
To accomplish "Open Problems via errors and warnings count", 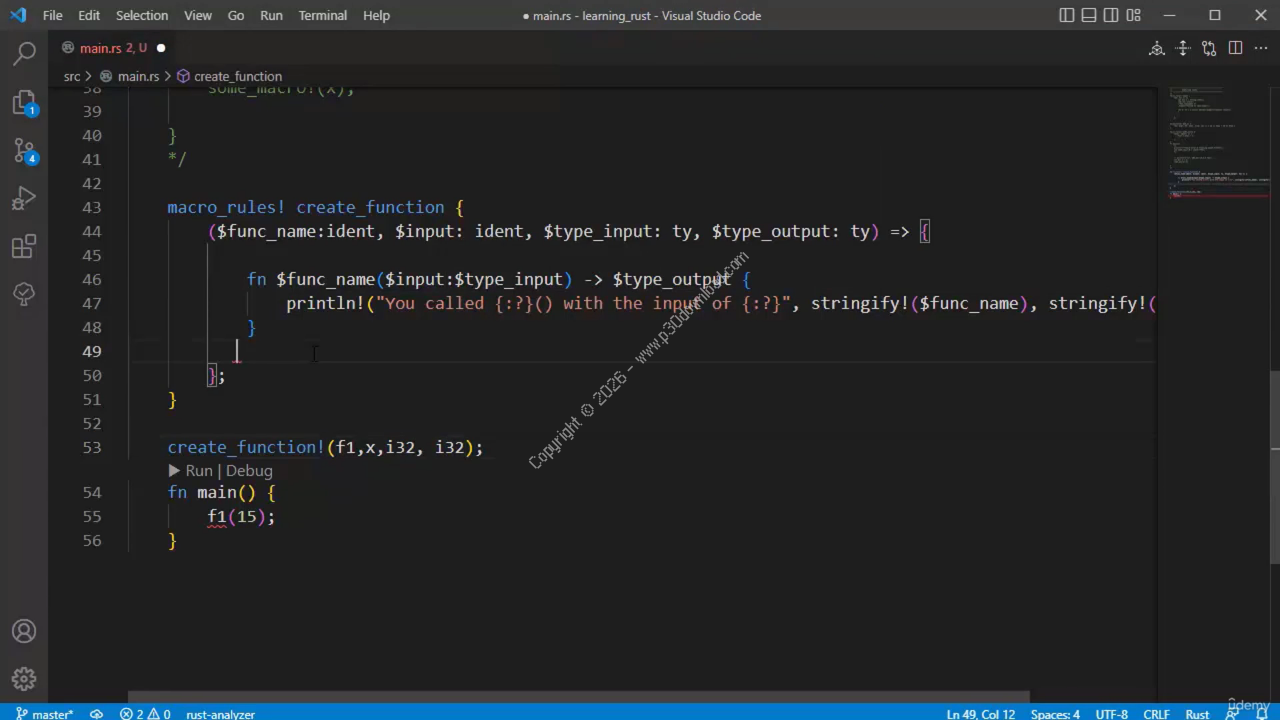I will [145, 714].
